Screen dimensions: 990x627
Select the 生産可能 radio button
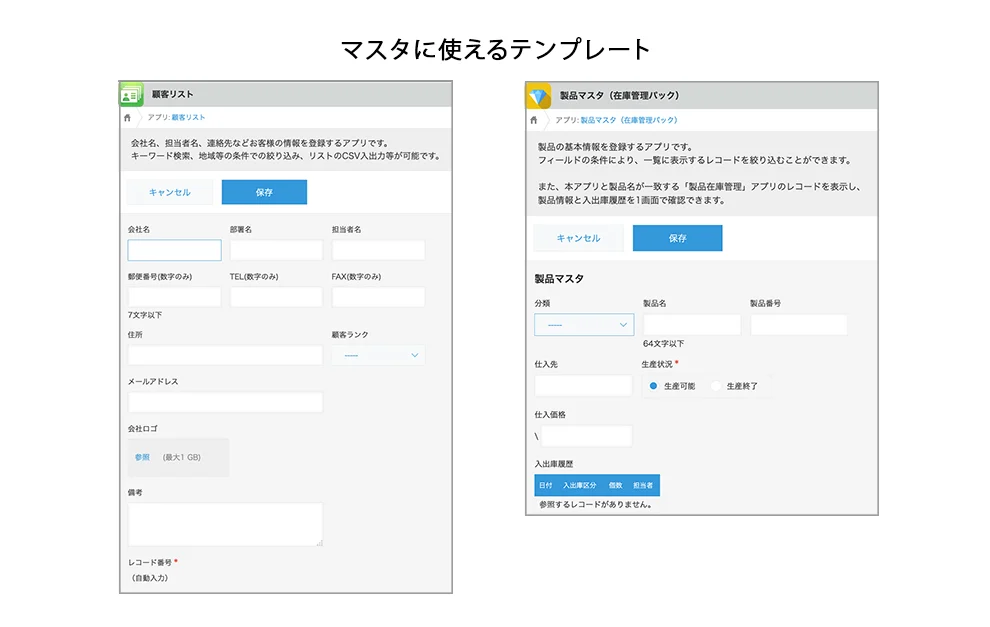pyautogui.click(x=653, y=386)
